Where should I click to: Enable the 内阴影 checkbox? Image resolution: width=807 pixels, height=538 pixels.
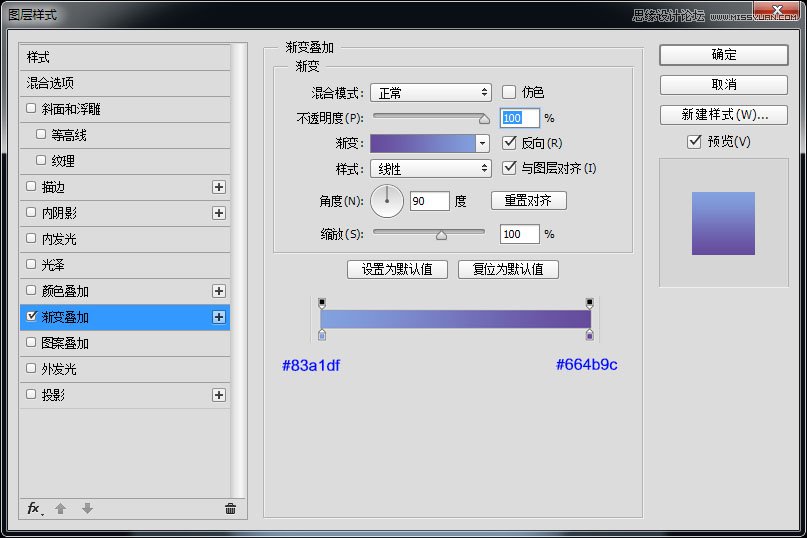click(31, 212)
